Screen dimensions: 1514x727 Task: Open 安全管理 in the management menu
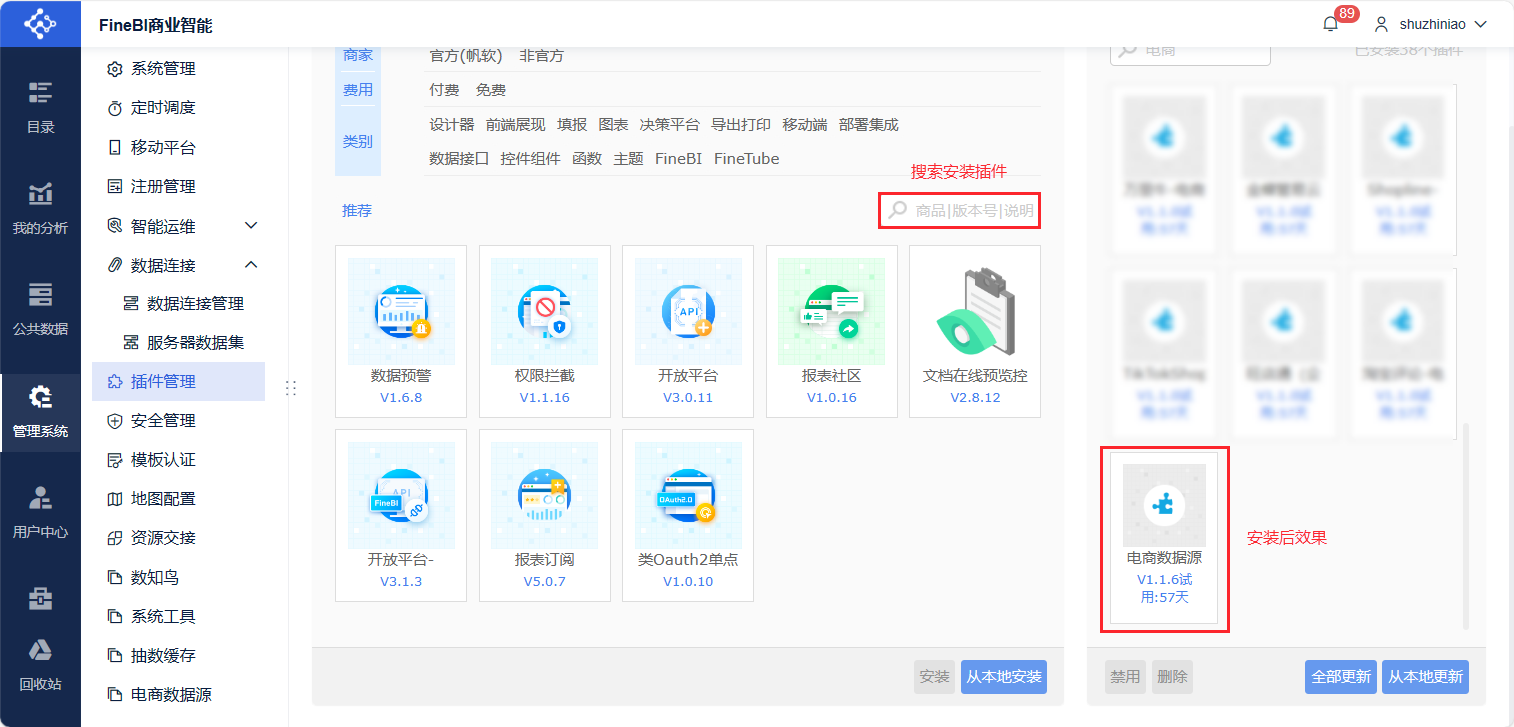click(x=178, y=421)
